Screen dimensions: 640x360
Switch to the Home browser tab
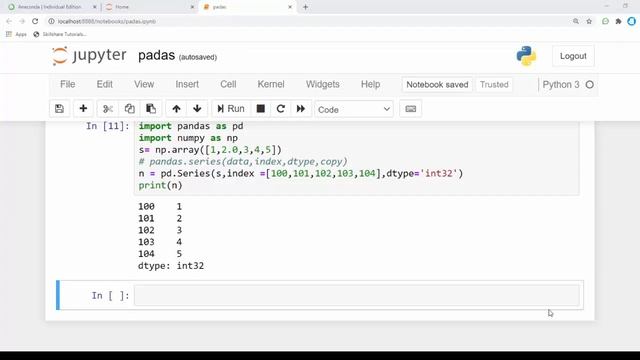(122, 7)
